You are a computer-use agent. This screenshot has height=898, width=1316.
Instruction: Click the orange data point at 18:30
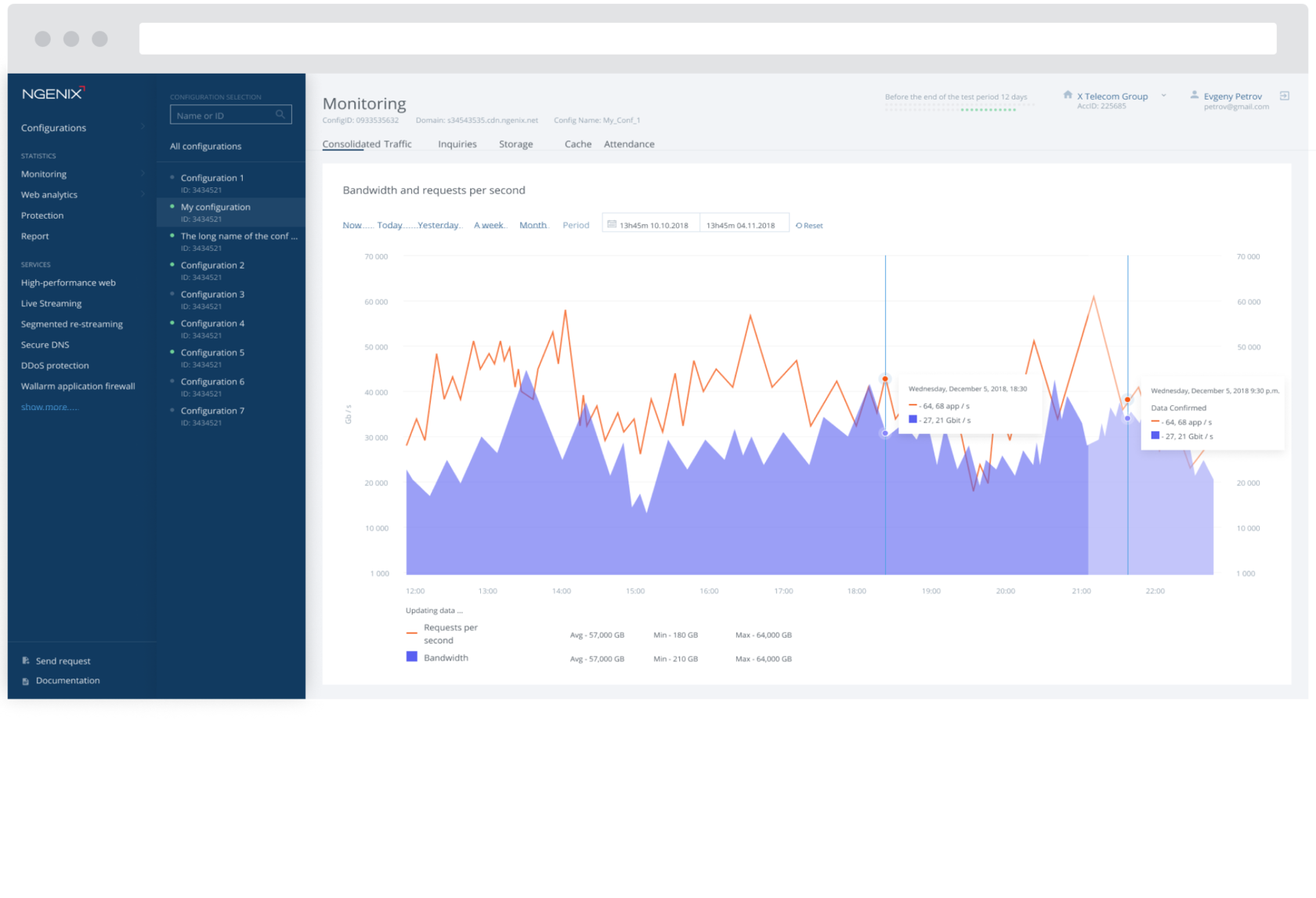pyautogui.click(x=885, y=379)
